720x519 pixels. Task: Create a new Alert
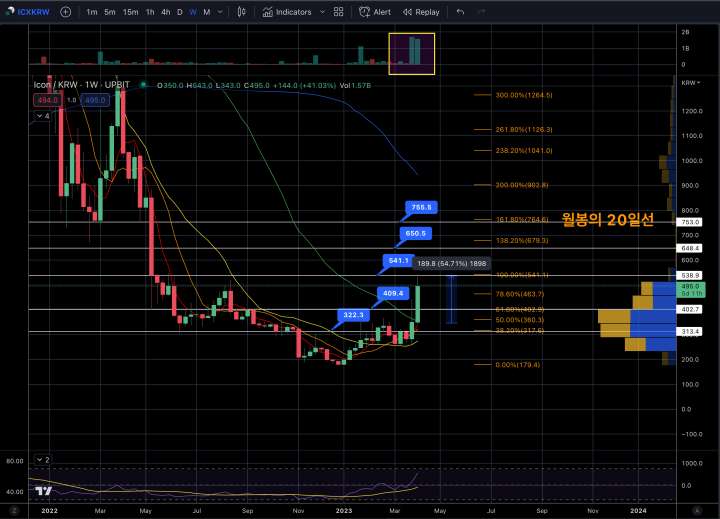(375, 12)
